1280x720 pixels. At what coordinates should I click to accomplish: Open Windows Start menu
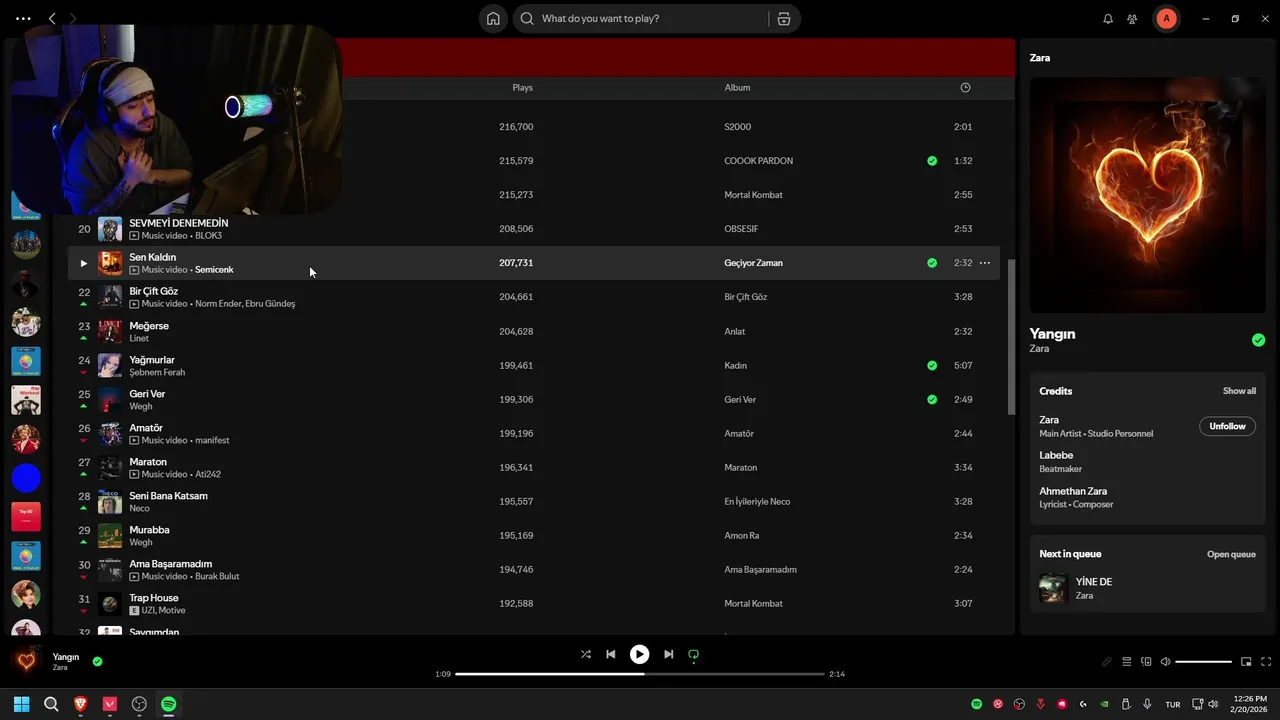coord(21,704)
